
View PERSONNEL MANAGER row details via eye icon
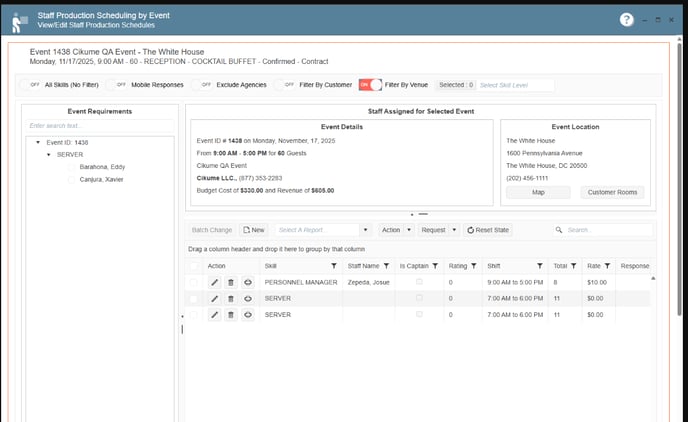point(247,283)
